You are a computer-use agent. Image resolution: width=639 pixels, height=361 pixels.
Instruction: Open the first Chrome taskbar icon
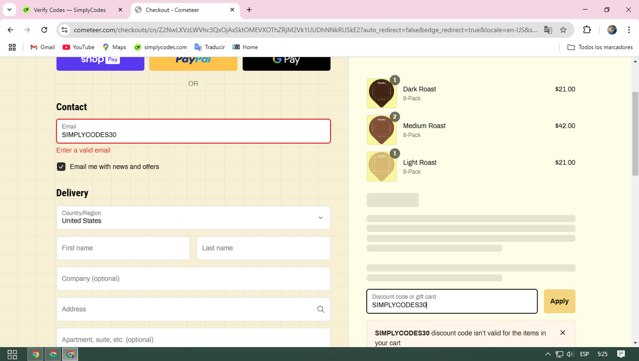click(35, 354)
